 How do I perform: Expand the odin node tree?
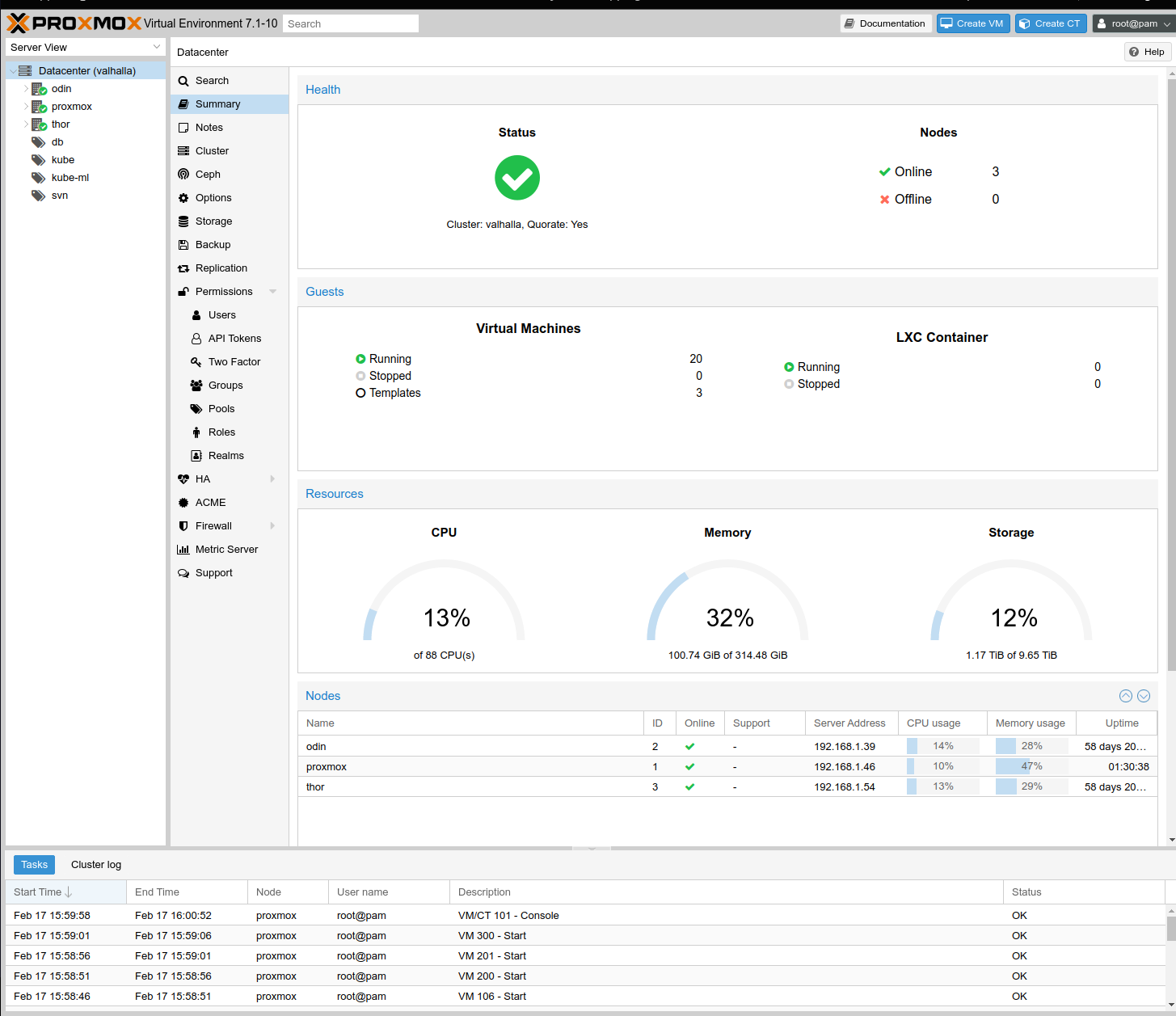(x=26, y=89)
